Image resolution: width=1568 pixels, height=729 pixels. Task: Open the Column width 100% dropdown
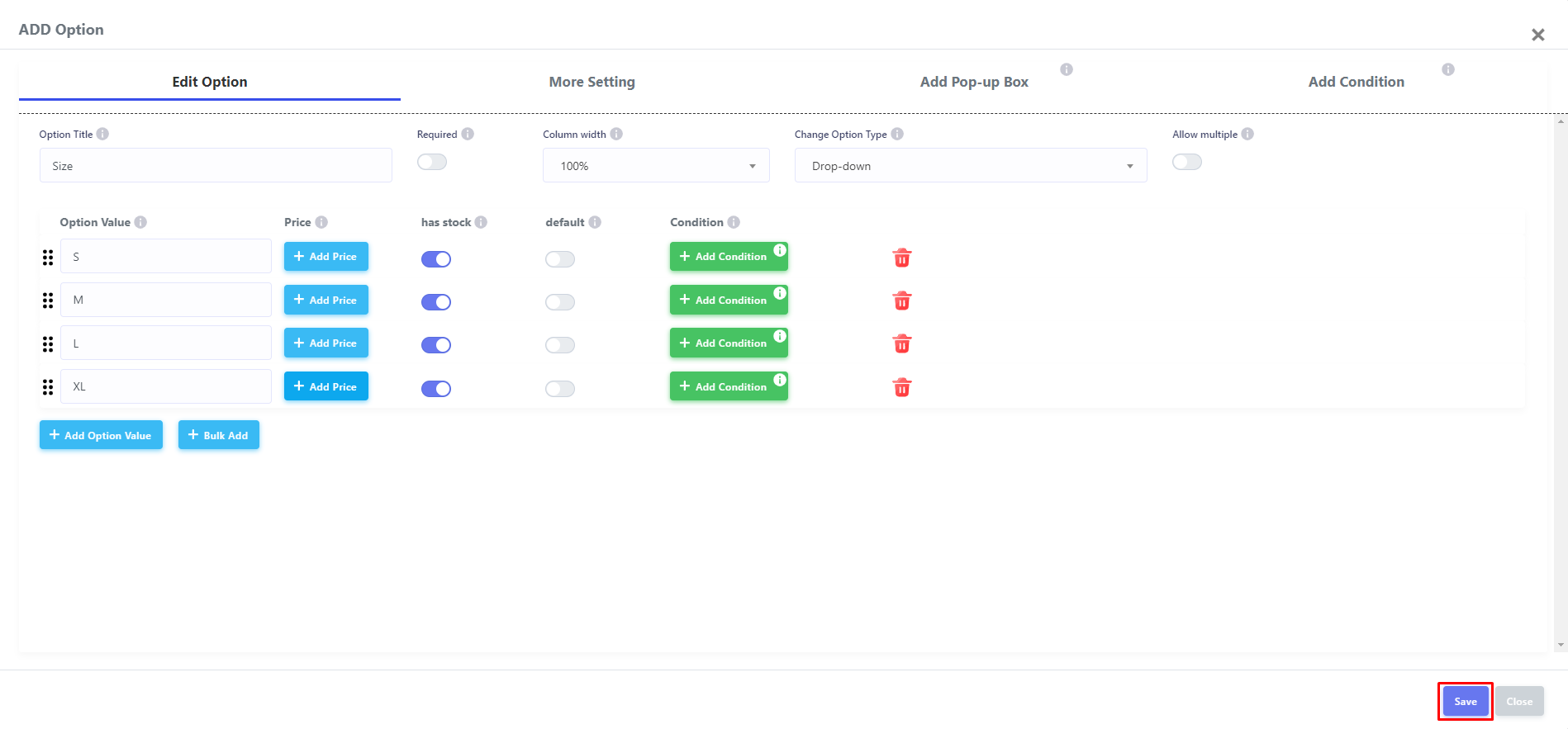tap(656, 165)
